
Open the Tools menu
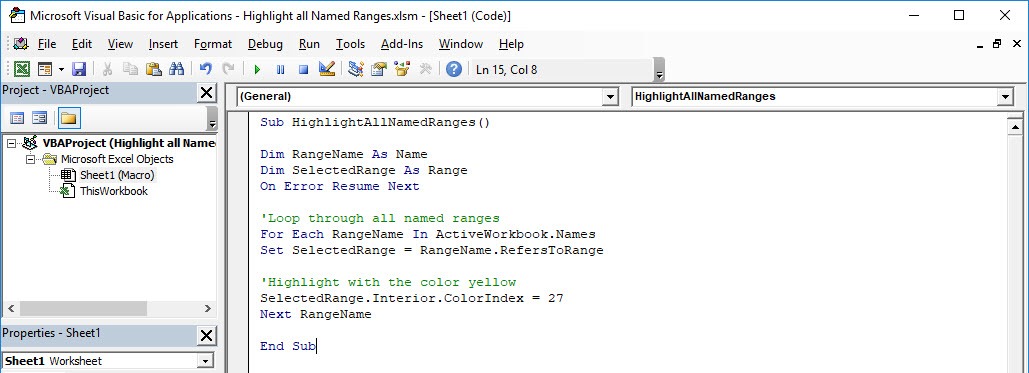coord(350,44)
